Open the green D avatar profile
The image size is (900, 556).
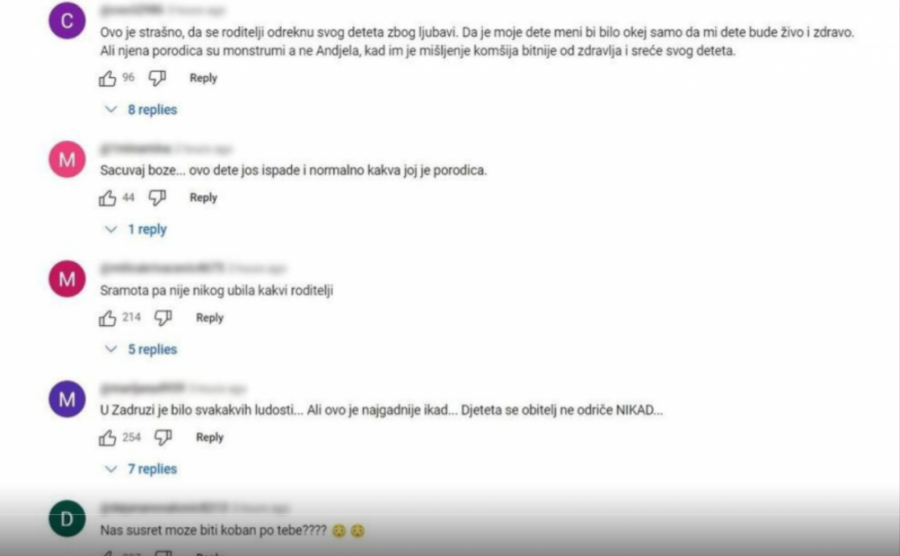coord(67,518)
